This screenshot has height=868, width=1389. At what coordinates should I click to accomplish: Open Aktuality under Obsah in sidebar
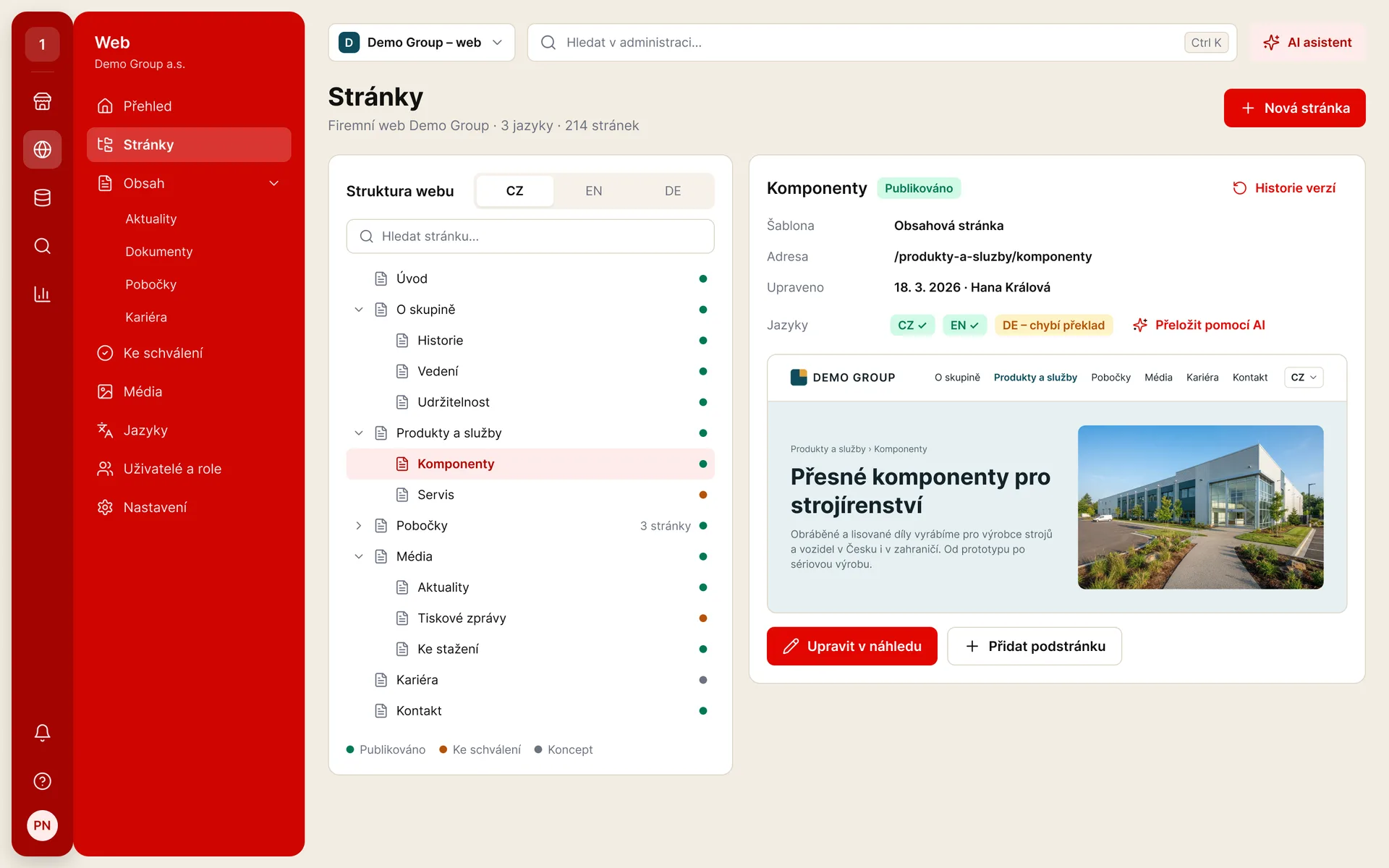pos(150,219)
